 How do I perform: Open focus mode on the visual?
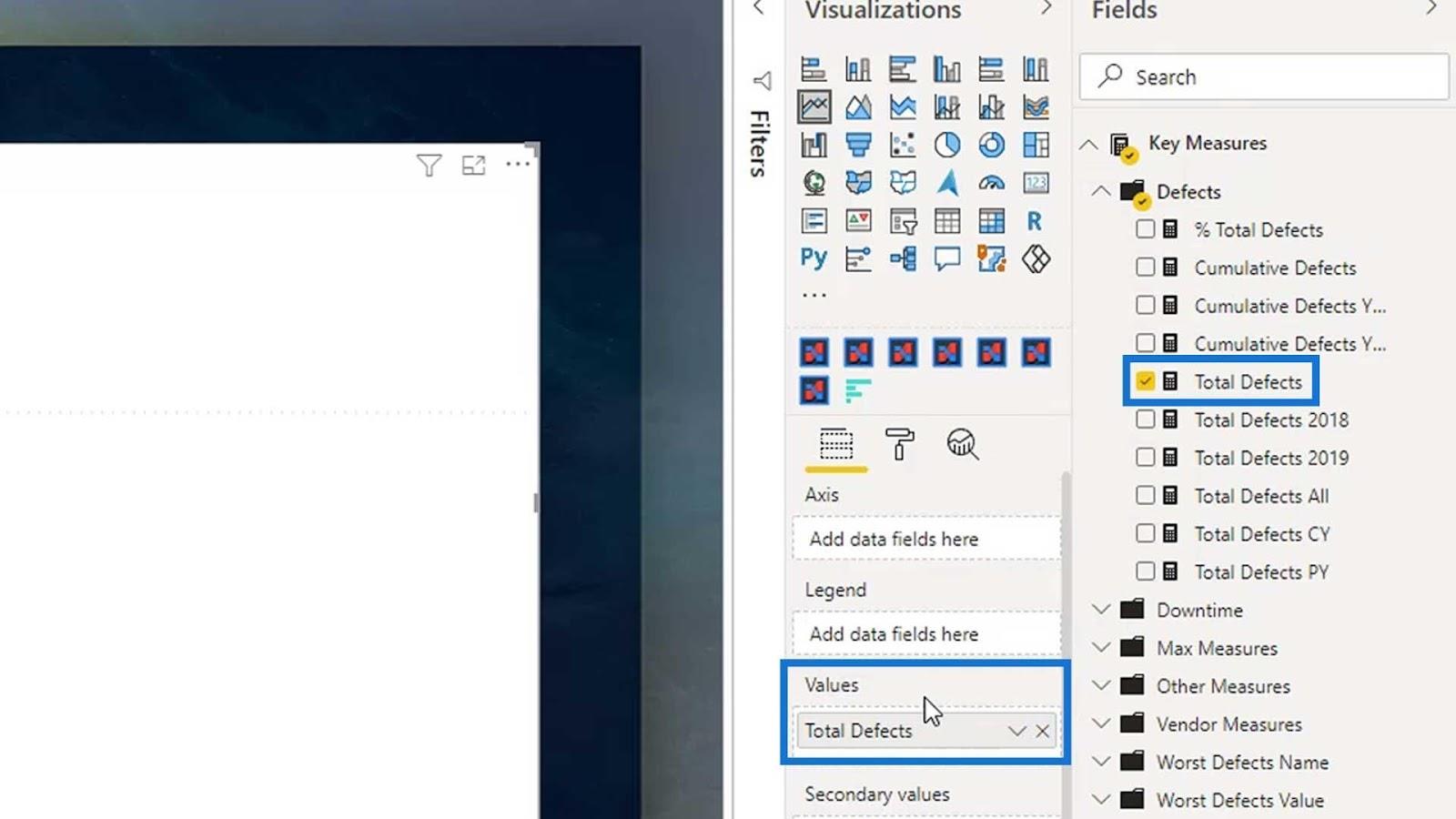pyautogui.click(x=473, y=166)
